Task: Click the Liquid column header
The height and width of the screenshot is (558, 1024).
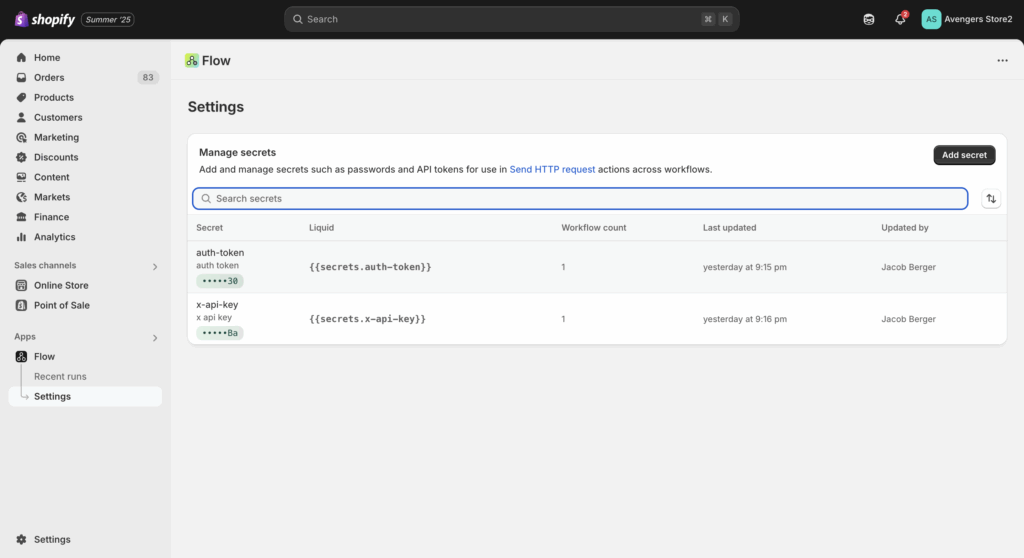Action: point(321,227)
